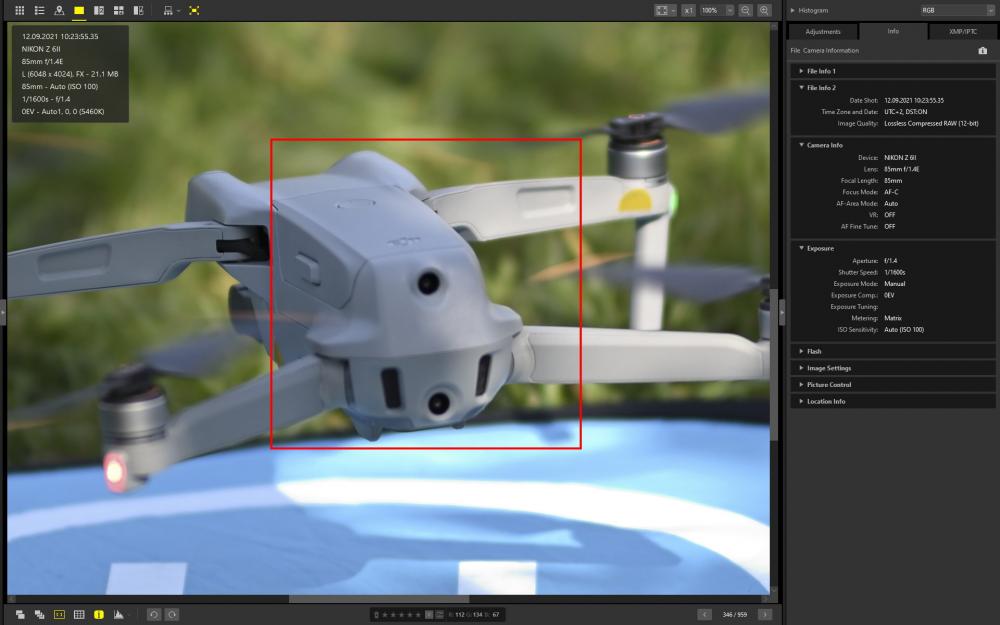This screenshot has width=1000, height=625.
Task: Click the horizontal scrollbar below the image
Action: click(x=379, y=599)
